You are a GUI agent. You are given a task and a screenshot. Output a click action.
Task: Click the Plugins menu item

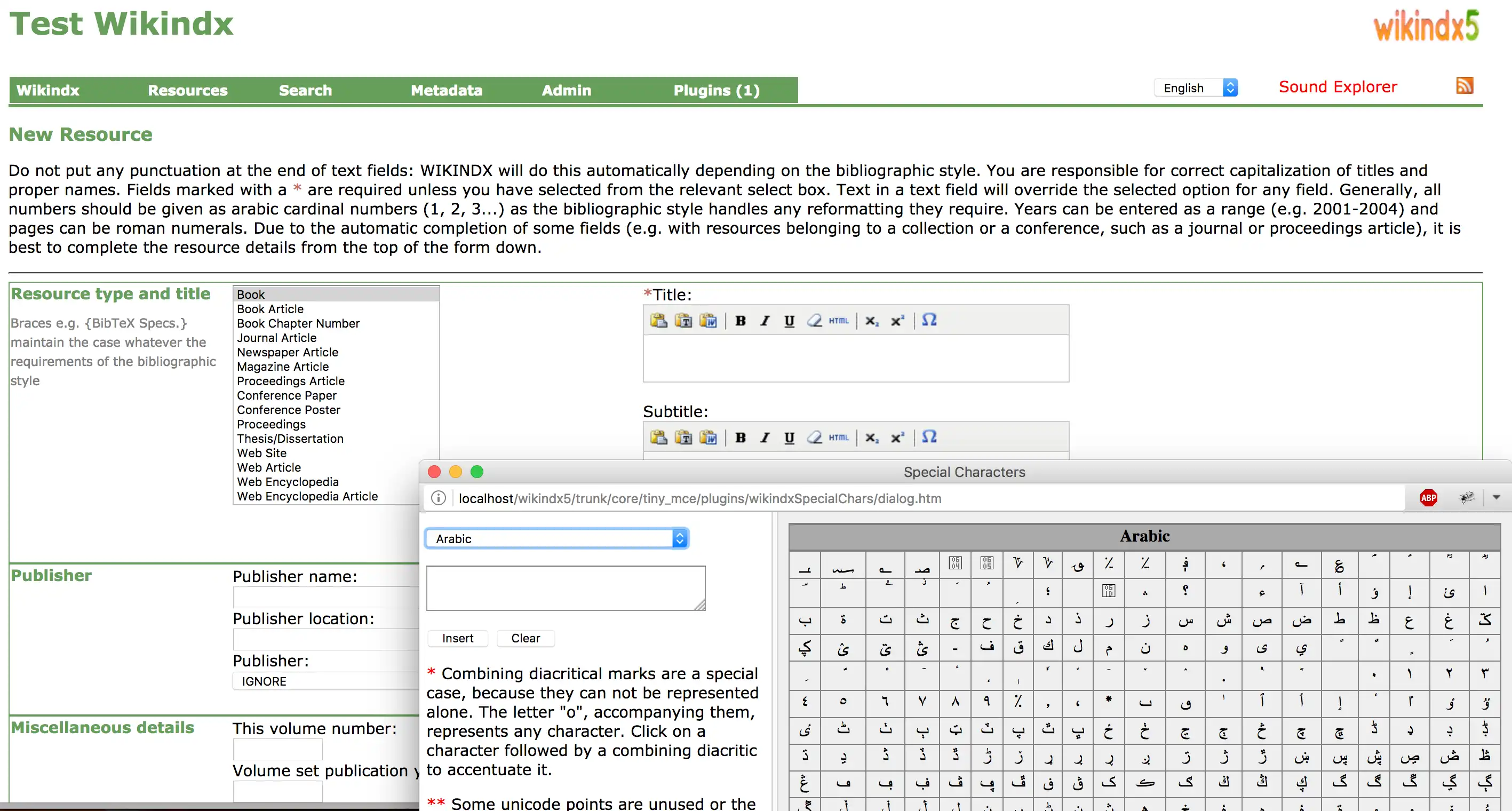pyautogui.click(x=715, y=91)
